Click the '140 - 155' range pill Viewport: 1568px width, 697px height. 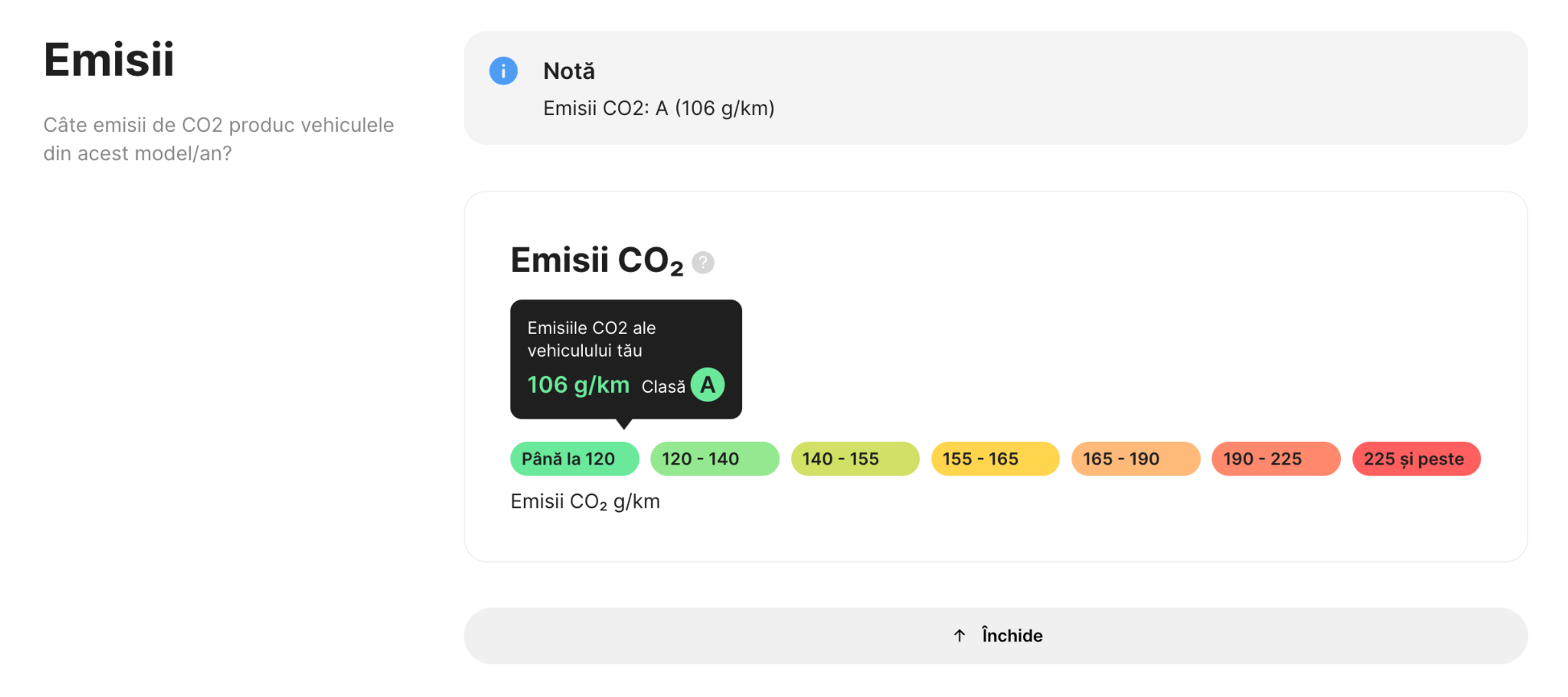pos(855,459)
